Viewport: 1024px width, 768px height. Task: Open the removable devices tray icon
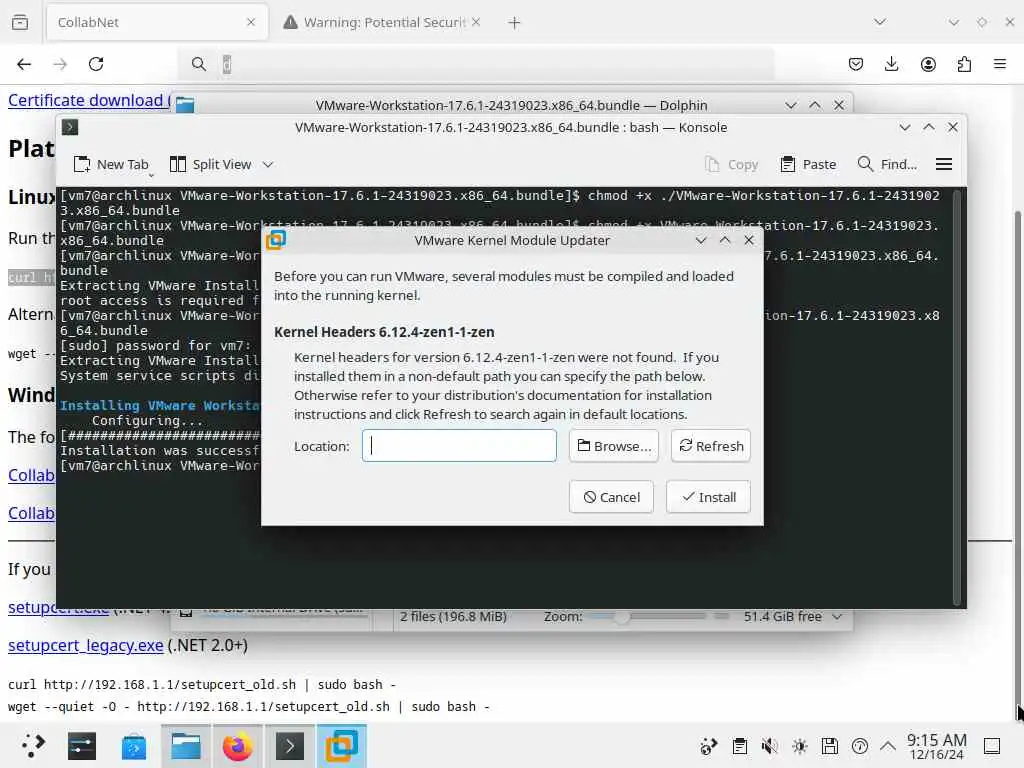(829, 746)
